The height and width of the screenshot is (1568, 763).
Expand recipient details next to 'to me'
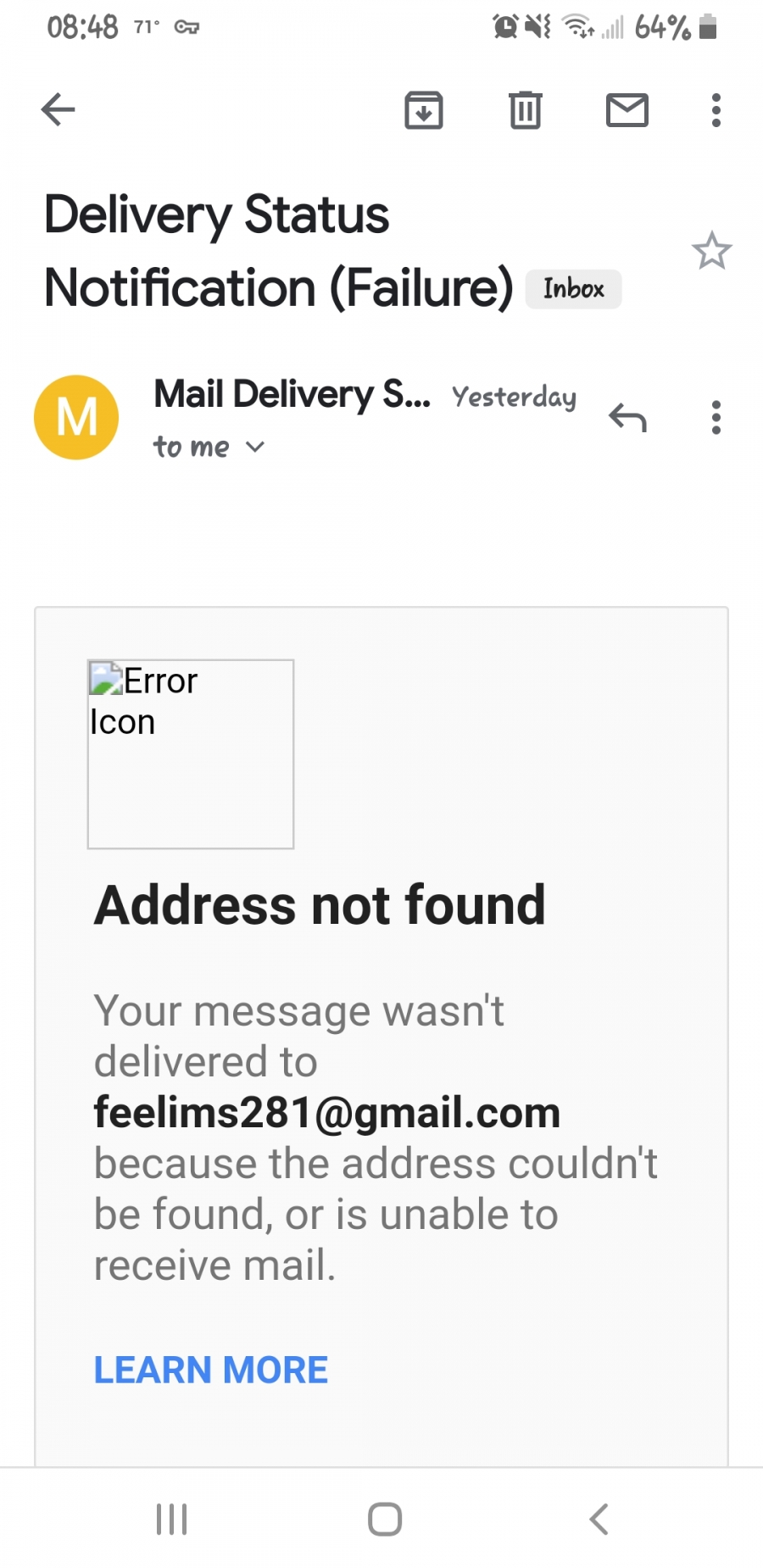tap(255, 447)
